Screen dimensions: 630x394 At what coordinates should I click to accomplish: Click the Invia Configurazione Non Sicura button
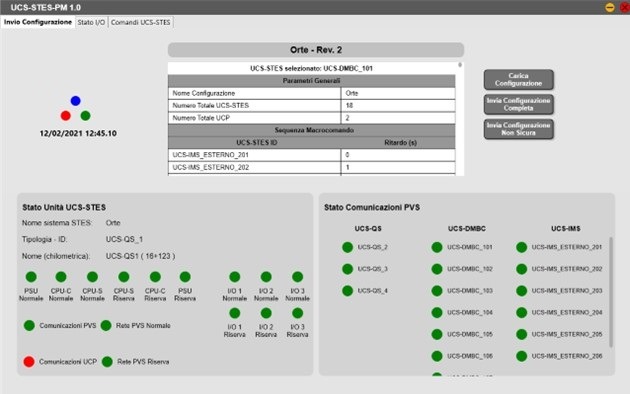519,129
